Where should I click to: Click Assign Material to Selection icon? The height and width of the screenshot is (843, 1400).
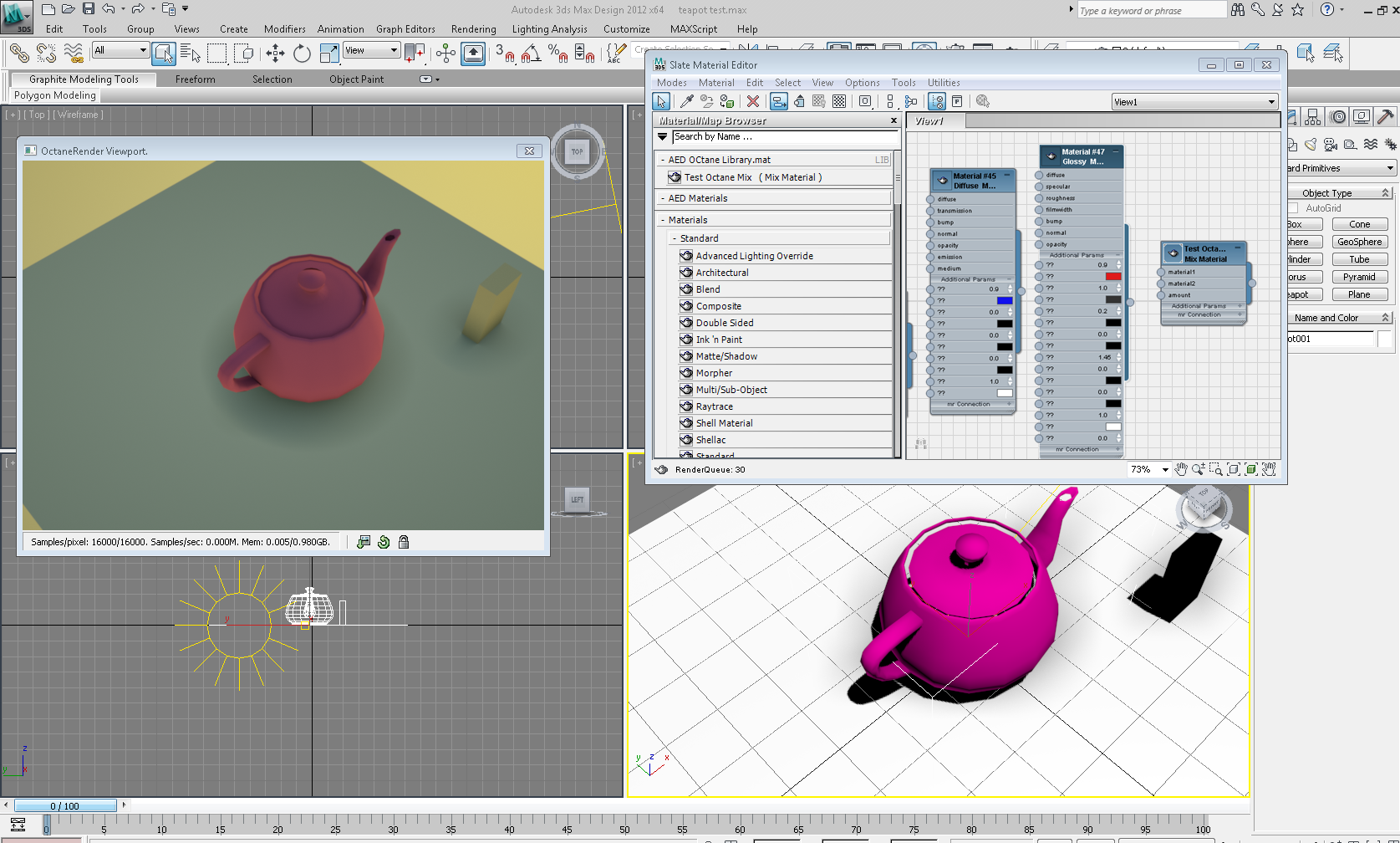[x=727, y=101]
